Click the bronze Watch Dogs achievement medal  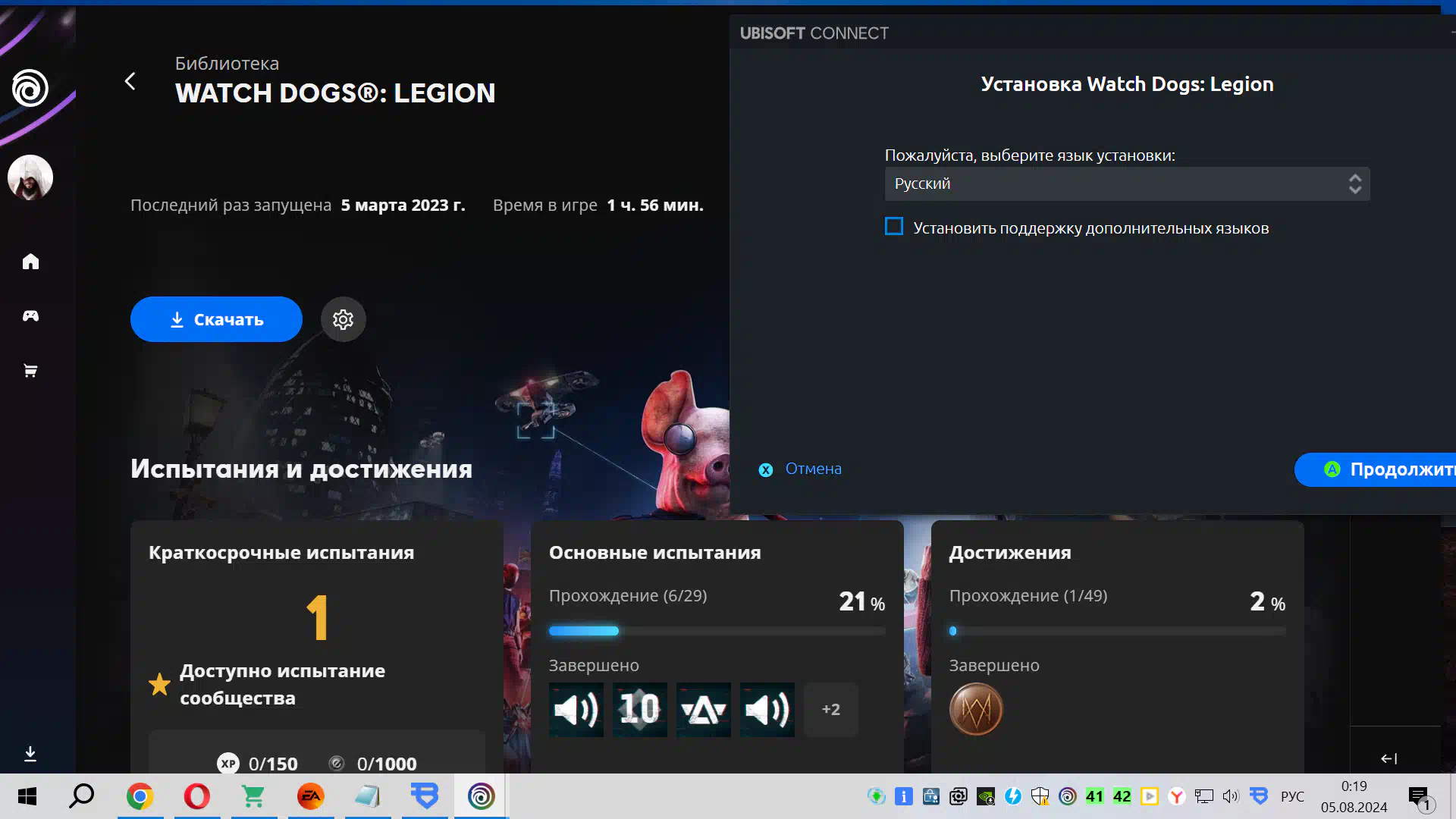pos(976,710)
